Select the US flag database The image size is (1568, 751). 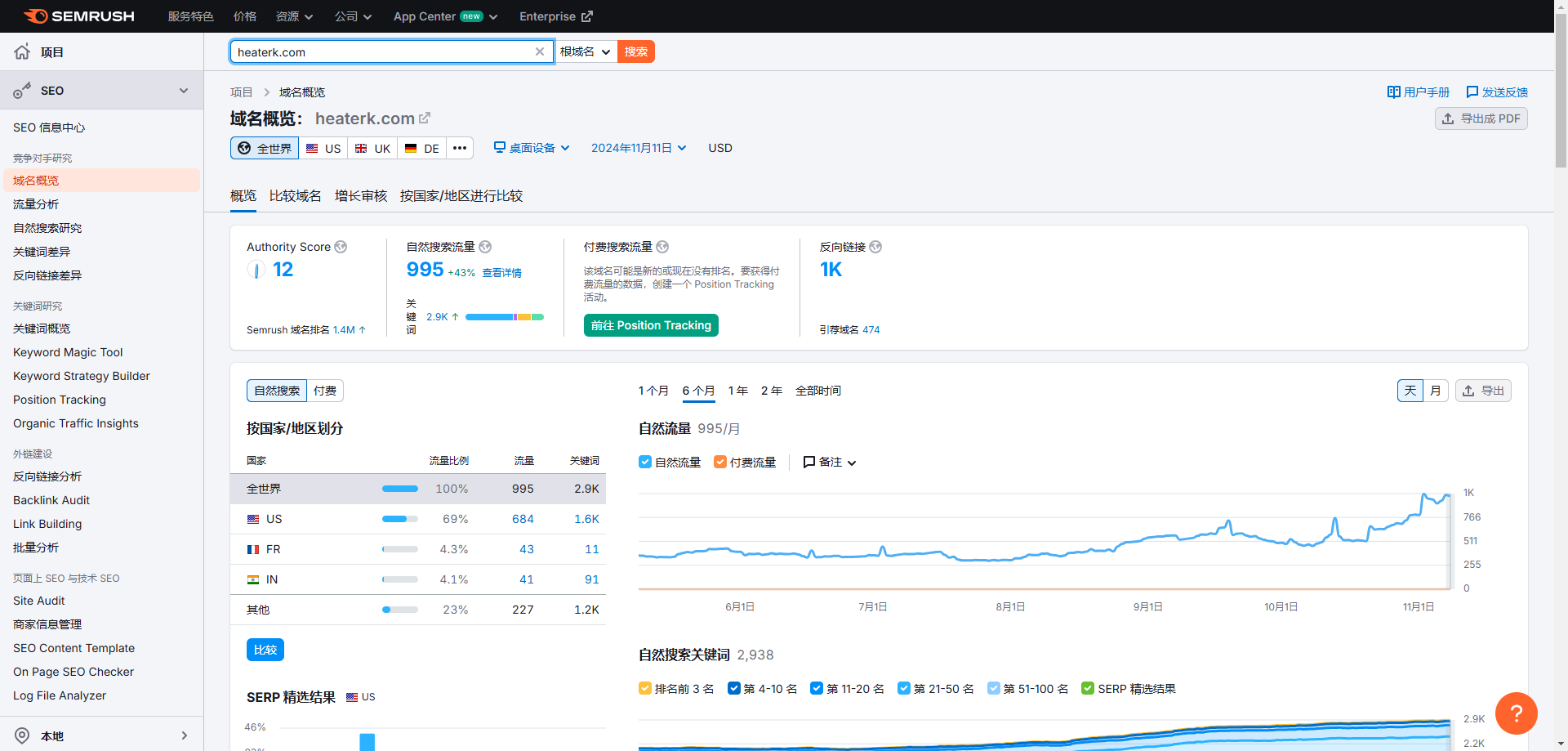pos(323,148)
